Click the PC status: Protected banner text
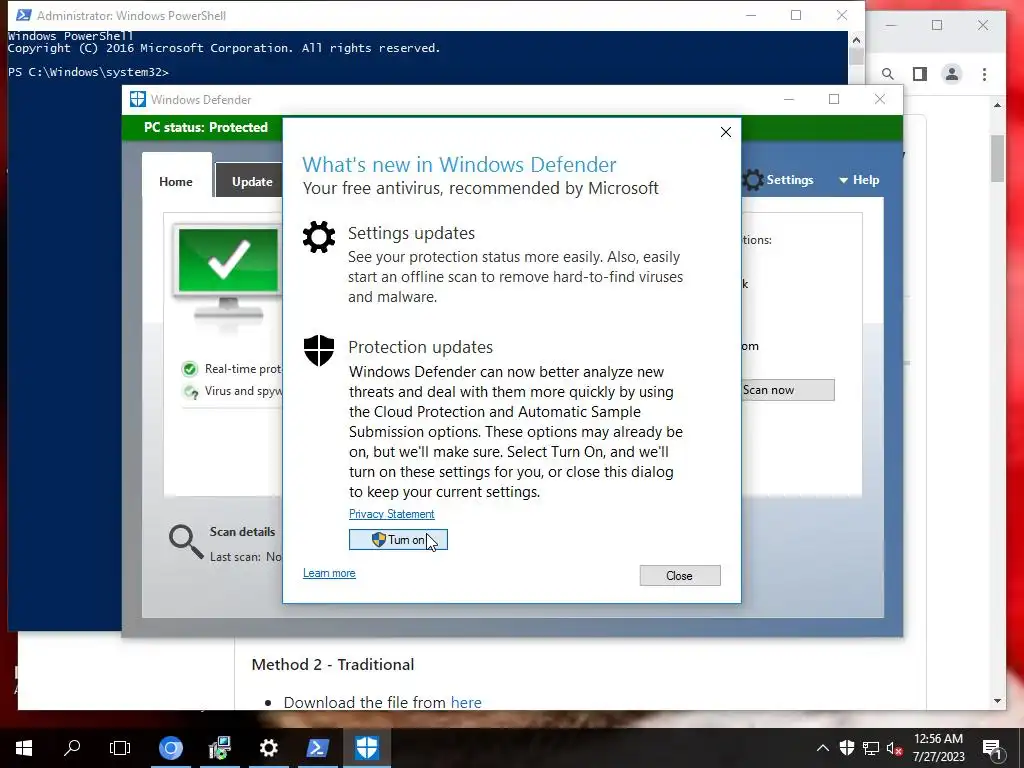This screenshot has height=768, width=1024. click(206, 127)
